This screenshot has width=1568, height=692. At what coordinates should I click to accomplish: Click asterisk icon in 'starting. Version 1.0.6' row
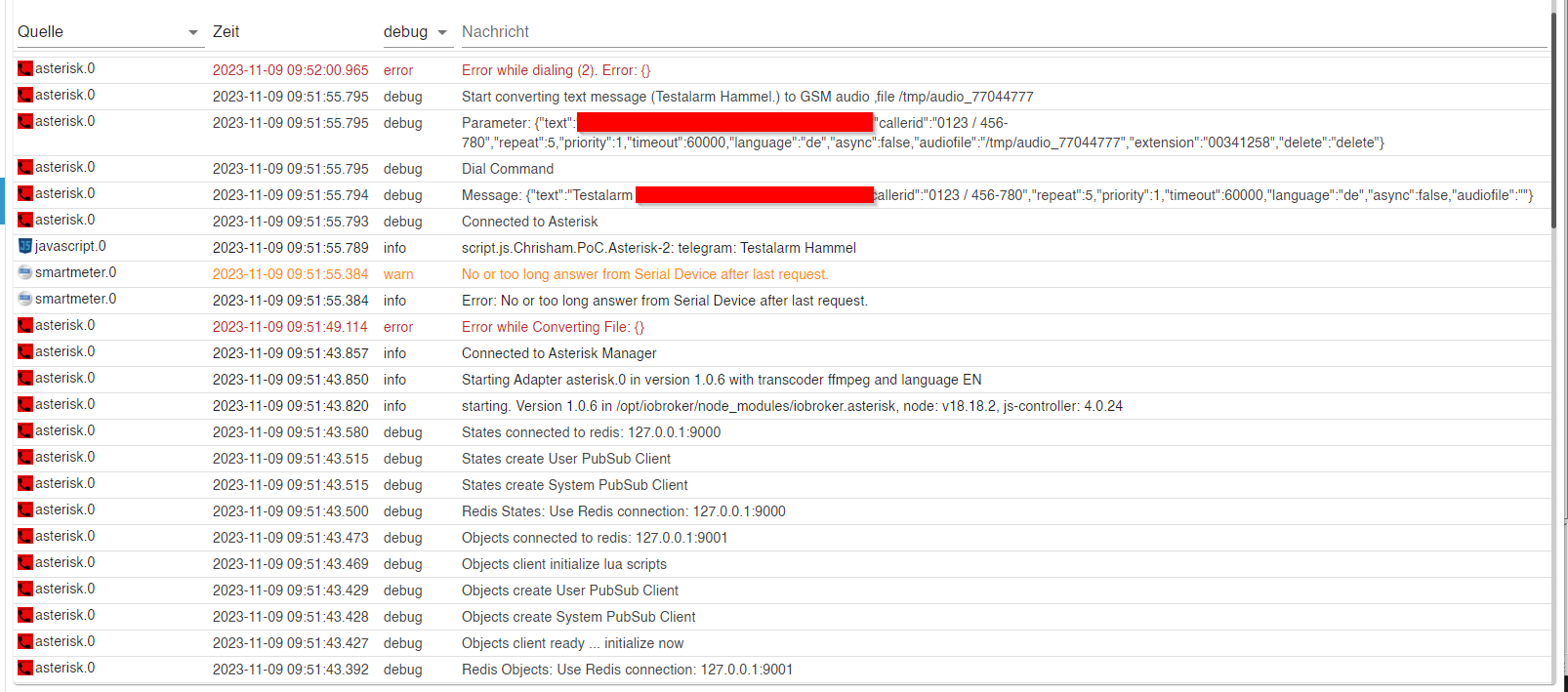tap(25, 404)
